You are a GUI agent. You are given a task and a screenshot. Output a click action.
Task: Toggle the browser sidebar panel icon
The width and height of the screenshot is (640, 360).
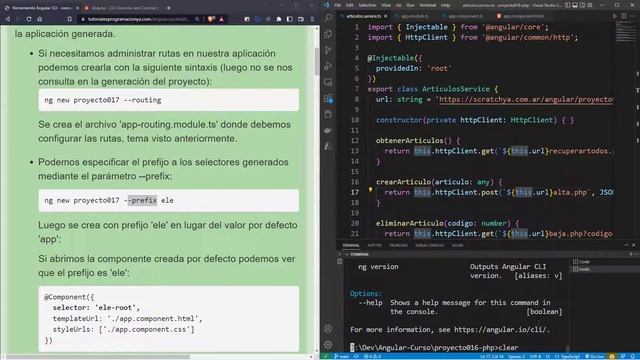290,19
